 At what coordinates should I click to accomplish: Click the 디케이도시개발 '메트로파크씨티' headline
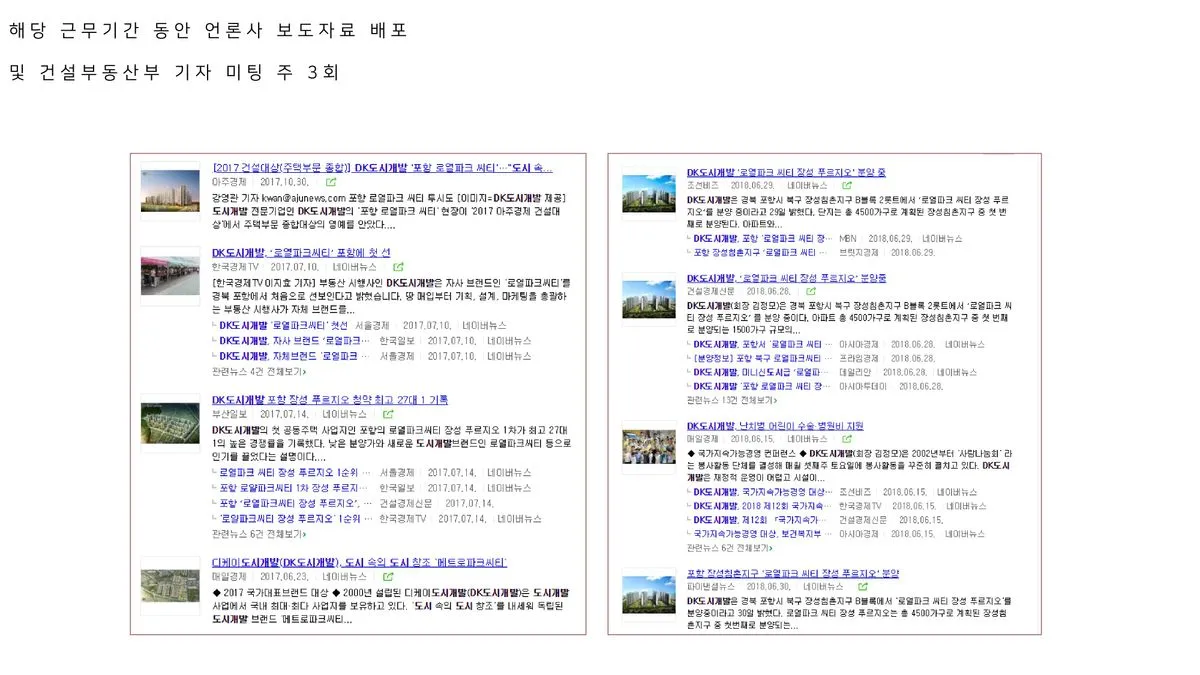(360, 561)
